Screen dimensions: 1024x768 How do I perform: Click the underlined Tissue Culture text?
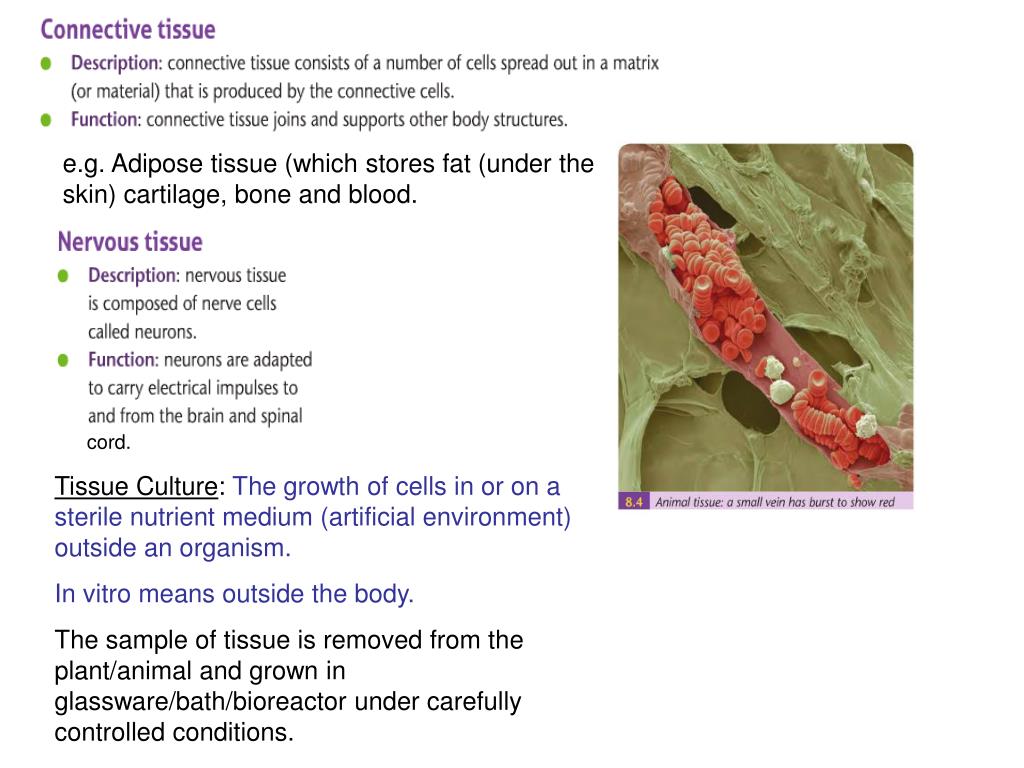136,487
